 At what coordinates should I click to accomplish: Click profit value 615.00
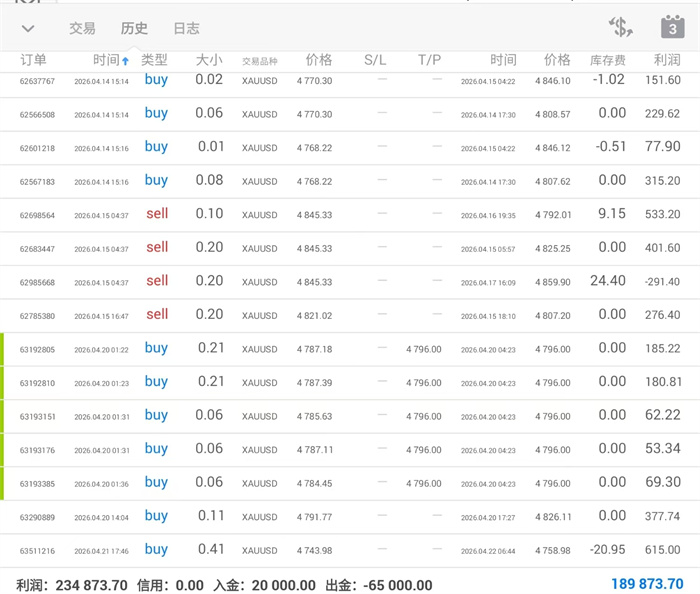click(x=662, y=550)
